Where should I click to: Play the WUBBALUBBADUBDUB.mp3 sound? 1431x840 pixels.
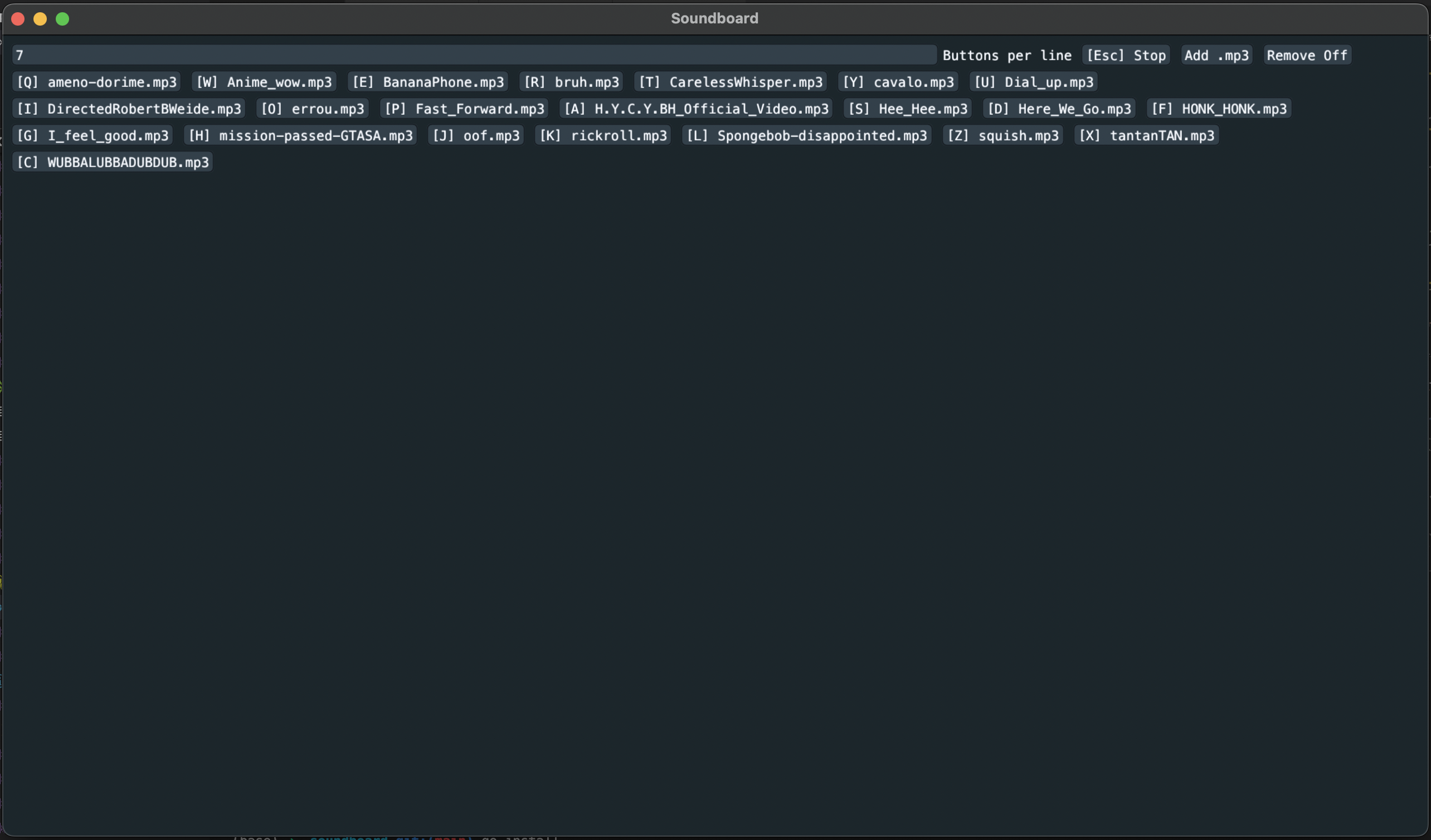(113, 162)
